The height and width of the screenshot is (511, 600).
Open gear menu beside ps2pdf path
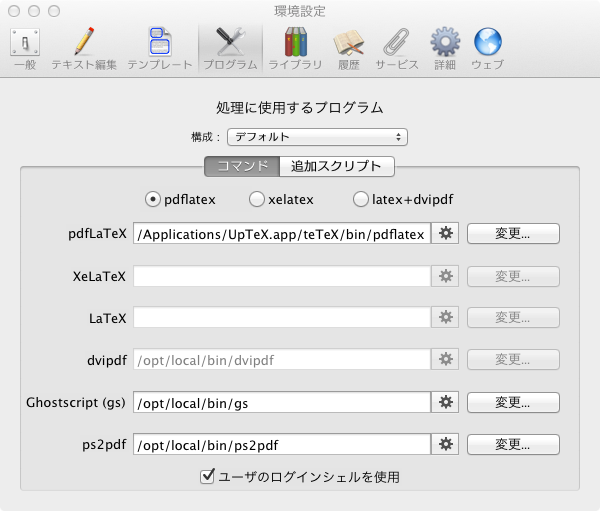point(445,444)
